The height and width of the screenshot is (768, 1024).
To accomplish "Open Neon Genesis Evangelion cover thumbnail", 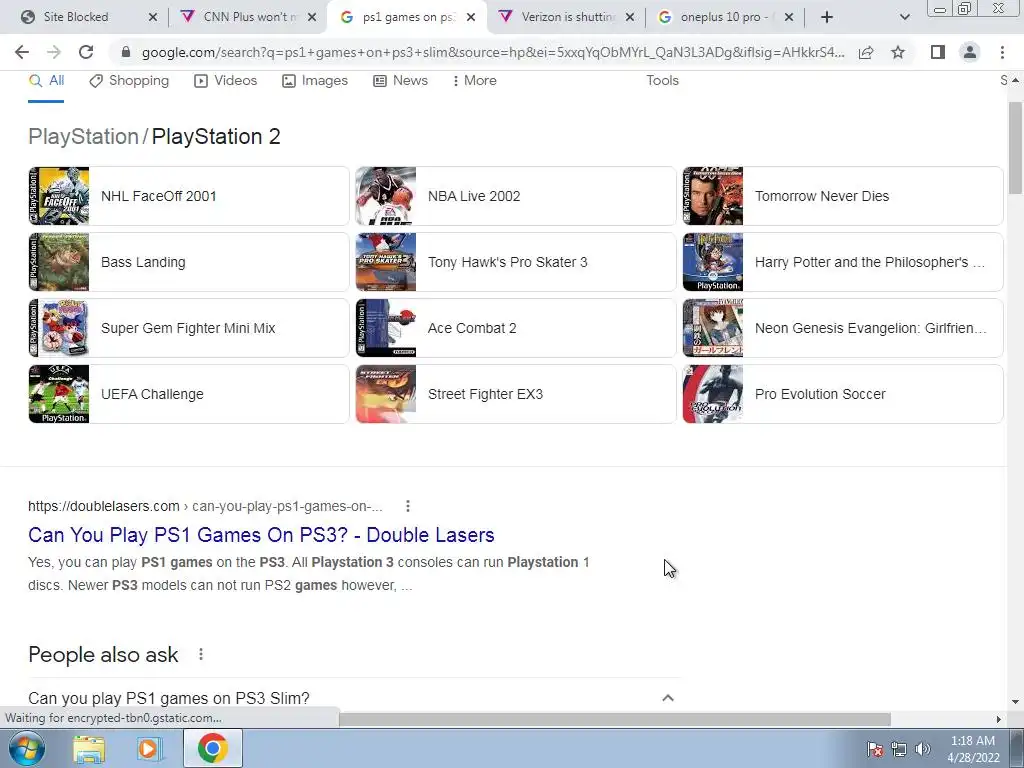I will (712, 328).
